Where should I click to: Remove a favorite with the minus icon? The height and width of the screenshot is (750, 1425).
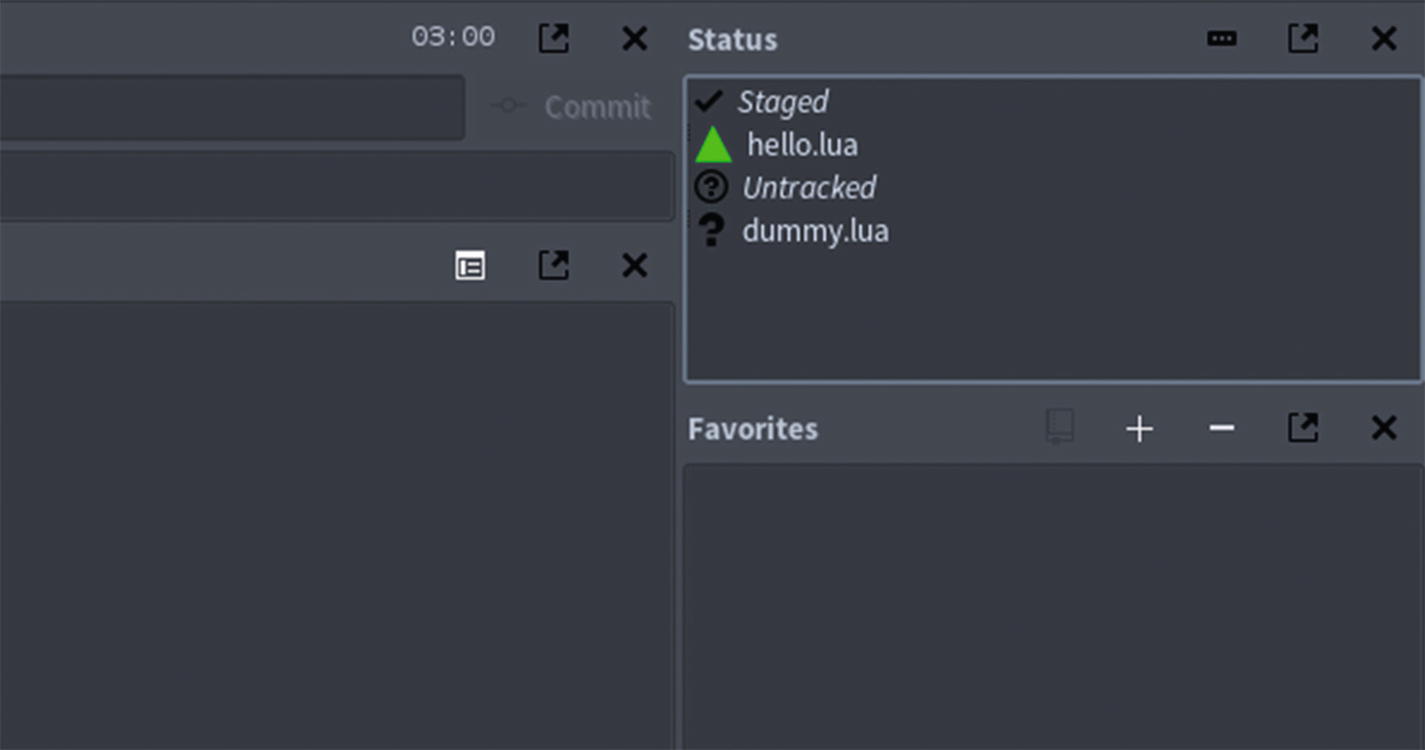(1221, 429)
